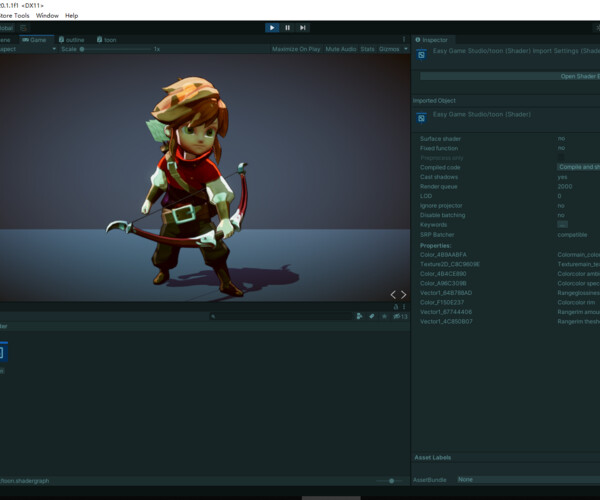Click the Asset Labels header
Viewport: 600px width, 500px height.
pyautogui.click(x=432, y=458)
